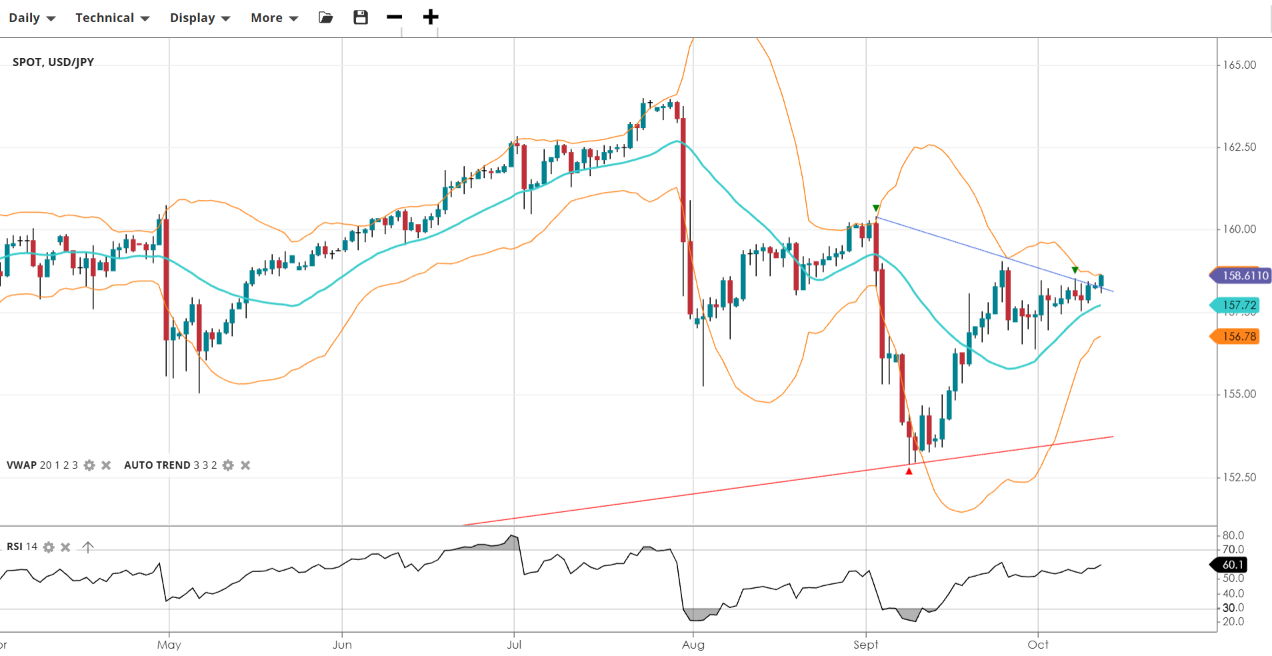The image size is (1272, 656).
Task: Click the Sept date axis label
Action: click(866, 645)
